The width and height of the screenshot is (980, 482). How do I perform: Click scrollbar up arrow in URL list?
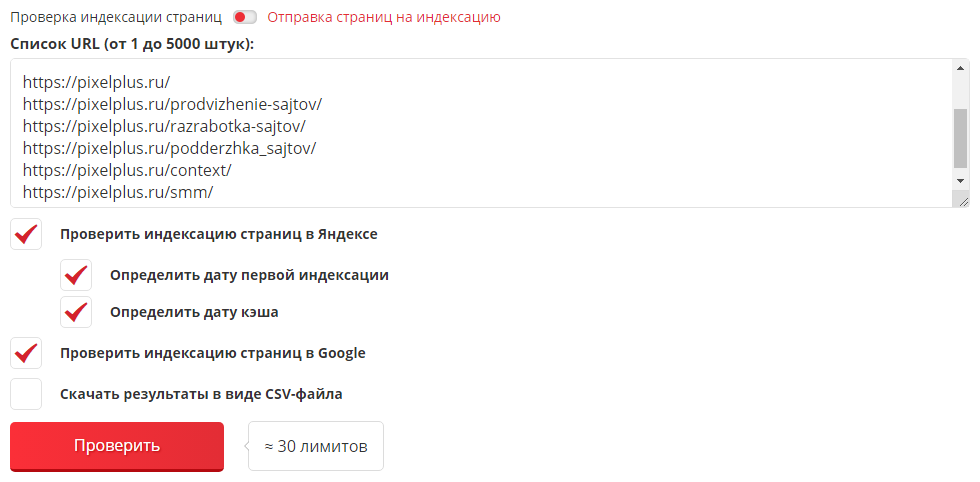[960, 68]
